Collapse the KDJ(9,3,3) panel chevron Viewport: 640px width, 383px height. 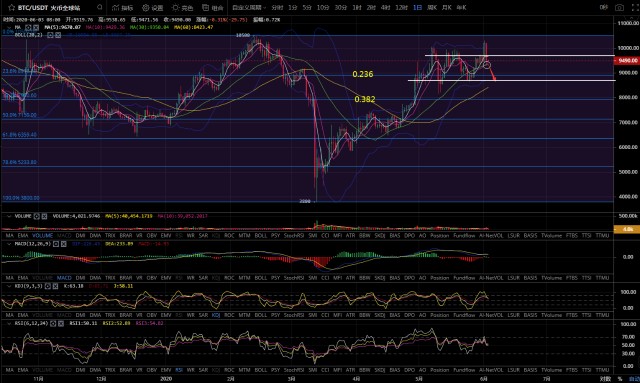tap(9, 286)
